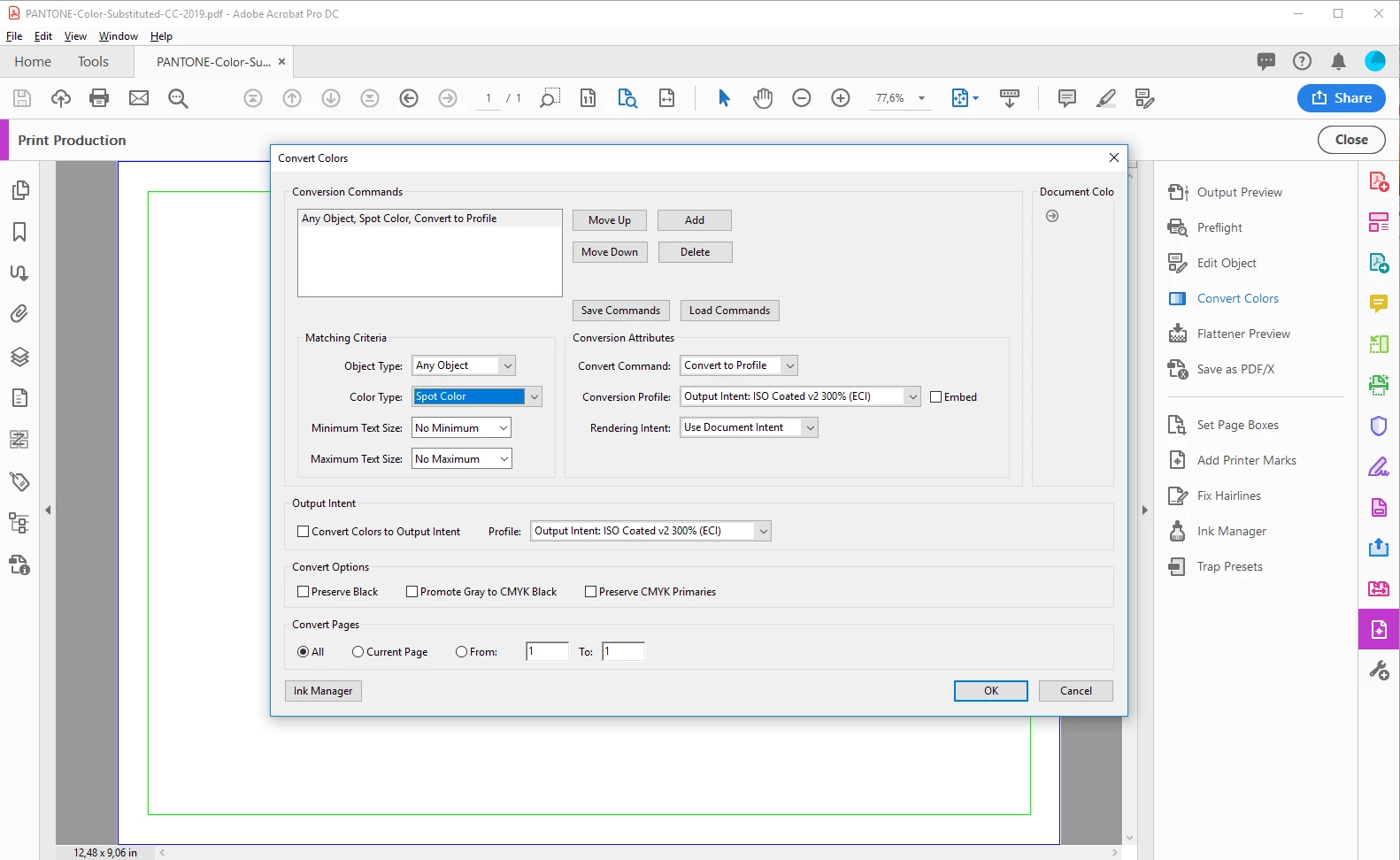Click the Find text magnifier icon
Viewport: 1400px width, 860px height.
pos(178,98)
